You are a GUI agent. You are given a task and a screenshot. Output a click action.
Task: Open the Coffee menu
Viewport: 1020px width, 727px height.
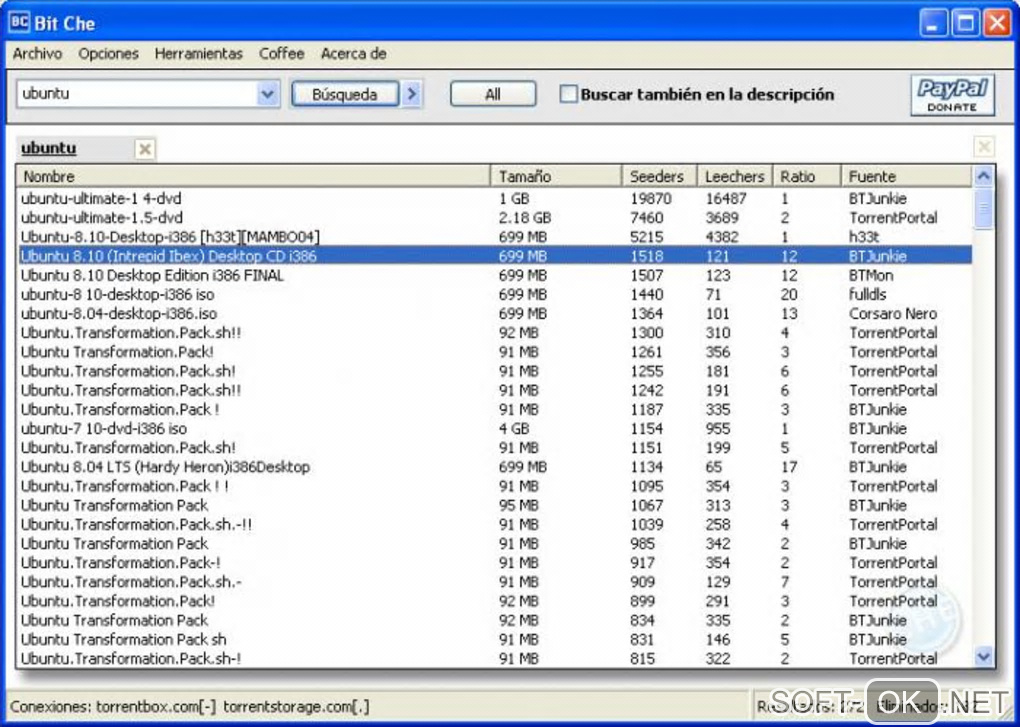point(281,53)
